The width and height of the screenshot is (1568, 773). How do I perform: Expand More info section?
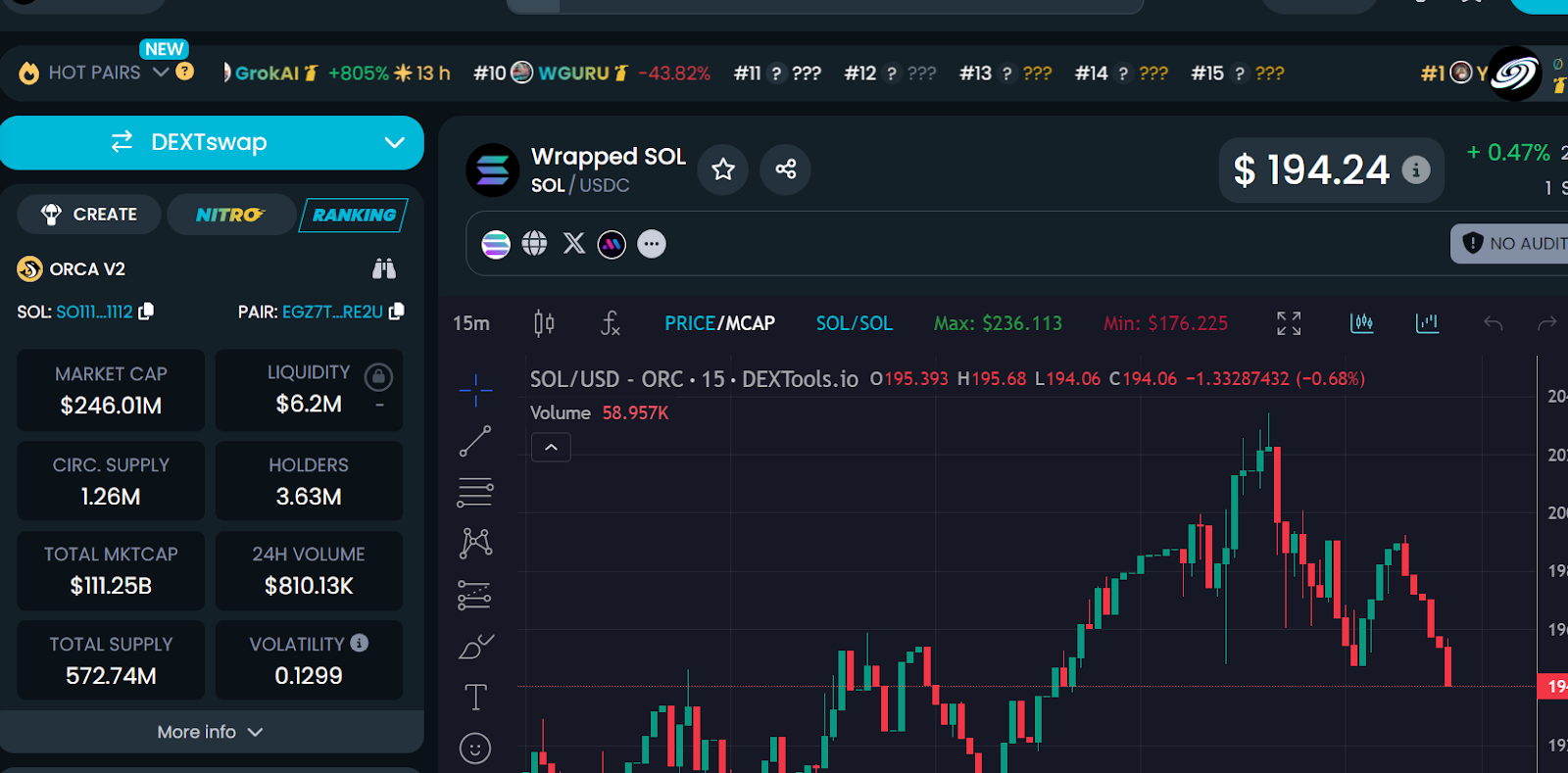click(x=212, y=732)
